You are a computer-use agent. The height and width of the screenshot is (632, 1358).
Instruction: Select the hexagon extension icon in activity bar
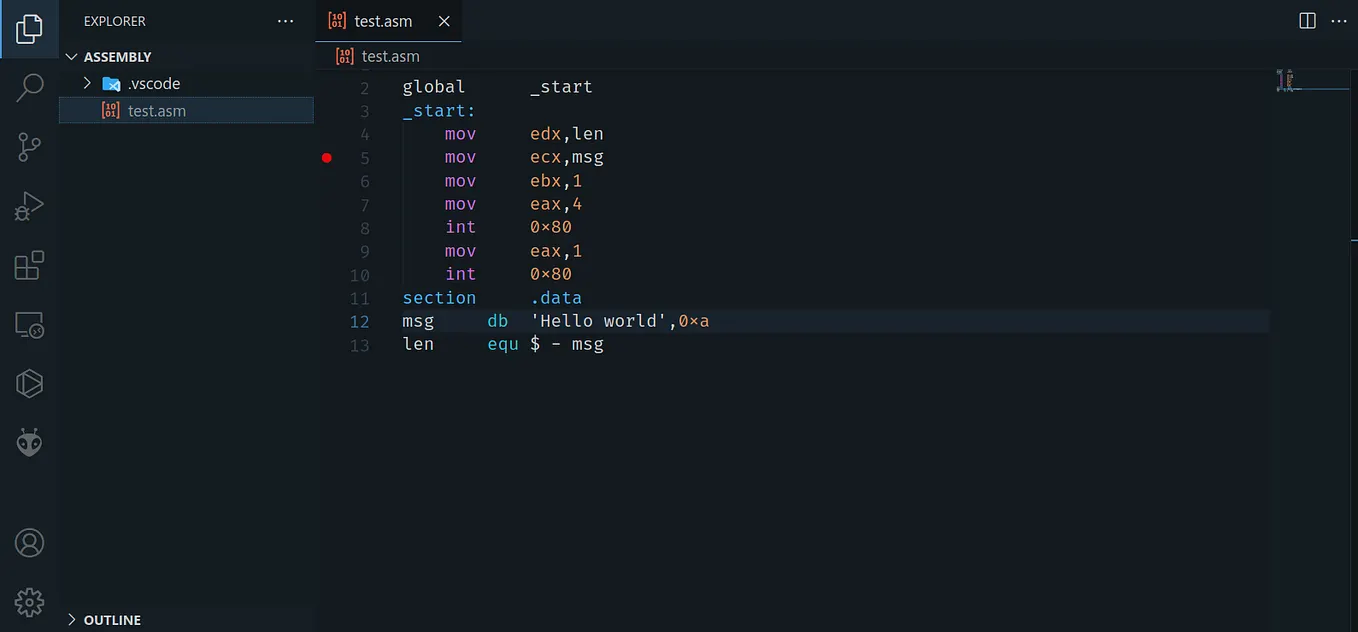pyautogui.click(x=29, y=383)
